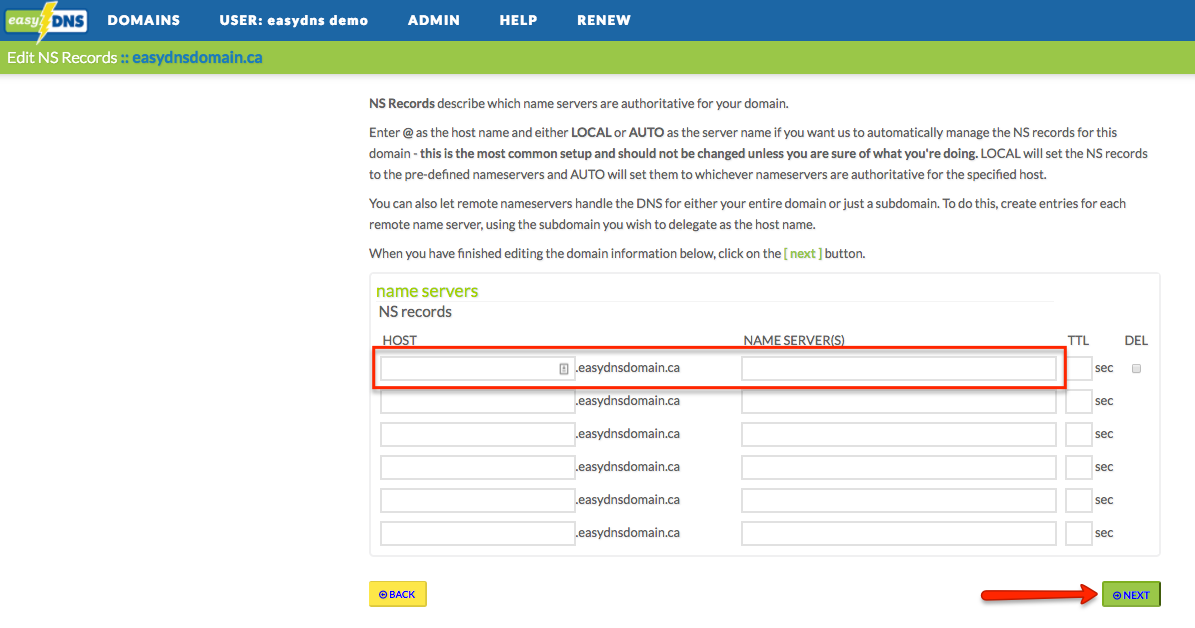Click the TTL column header
1195x628 pixels.
coord(1078,341)
